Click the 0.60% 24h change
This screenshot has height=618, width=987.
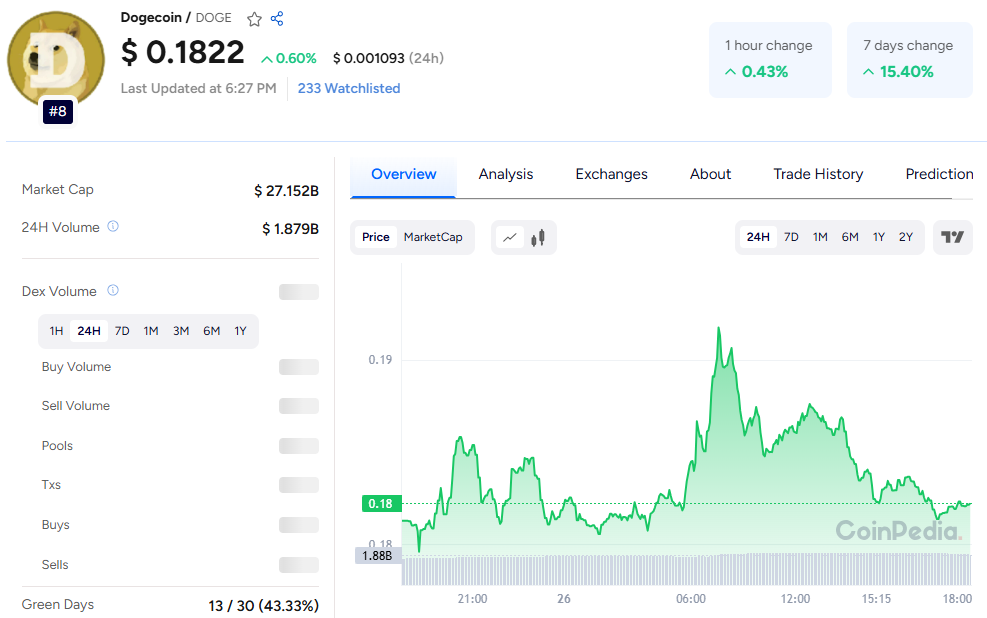(x=289, y=59)
